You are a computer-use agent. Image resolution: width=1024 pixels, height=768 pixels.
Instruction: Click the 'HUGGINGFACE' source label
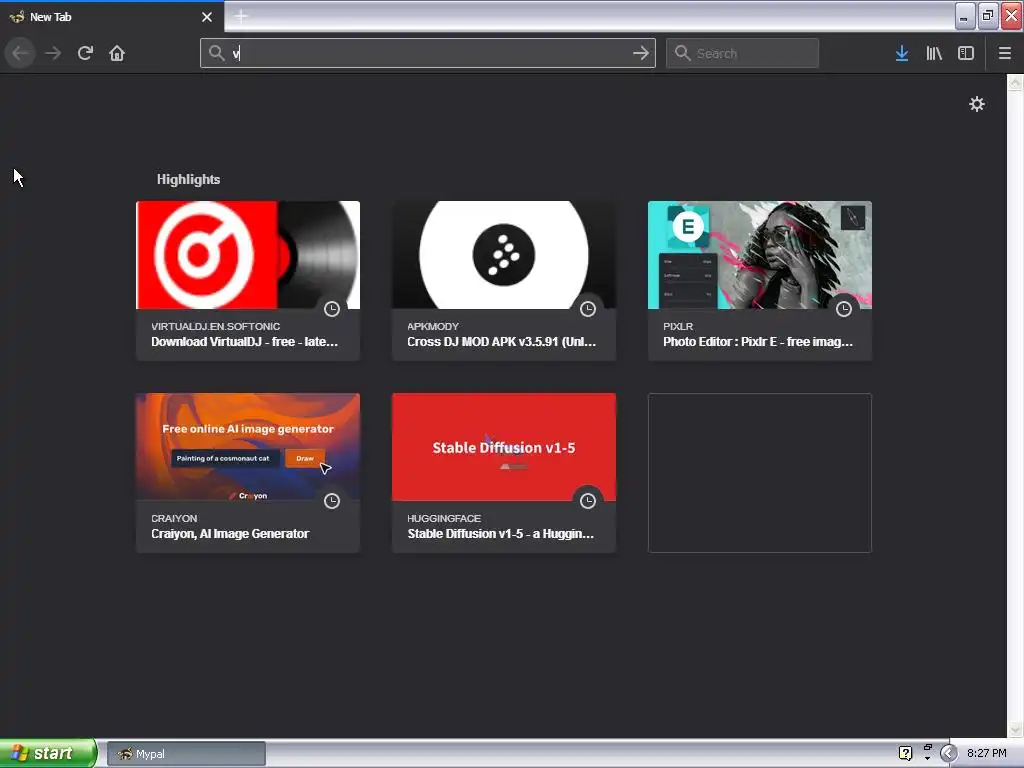[444, 518]
